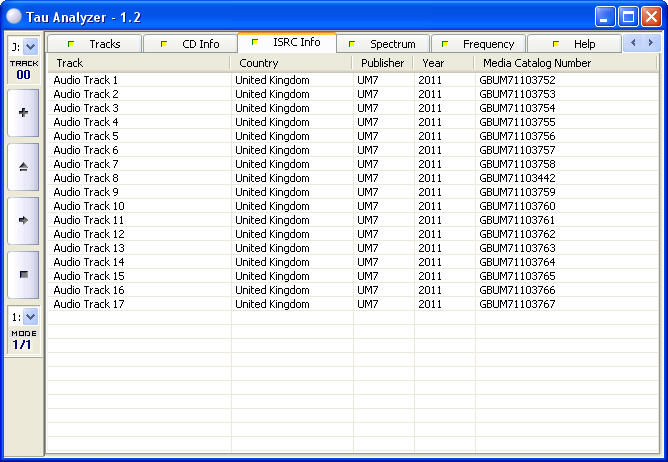Image resolution: width=668 pixels, height=462 pixels.
Task: Click the plus button in left sidebar
Action: click(x=23, y=113)
